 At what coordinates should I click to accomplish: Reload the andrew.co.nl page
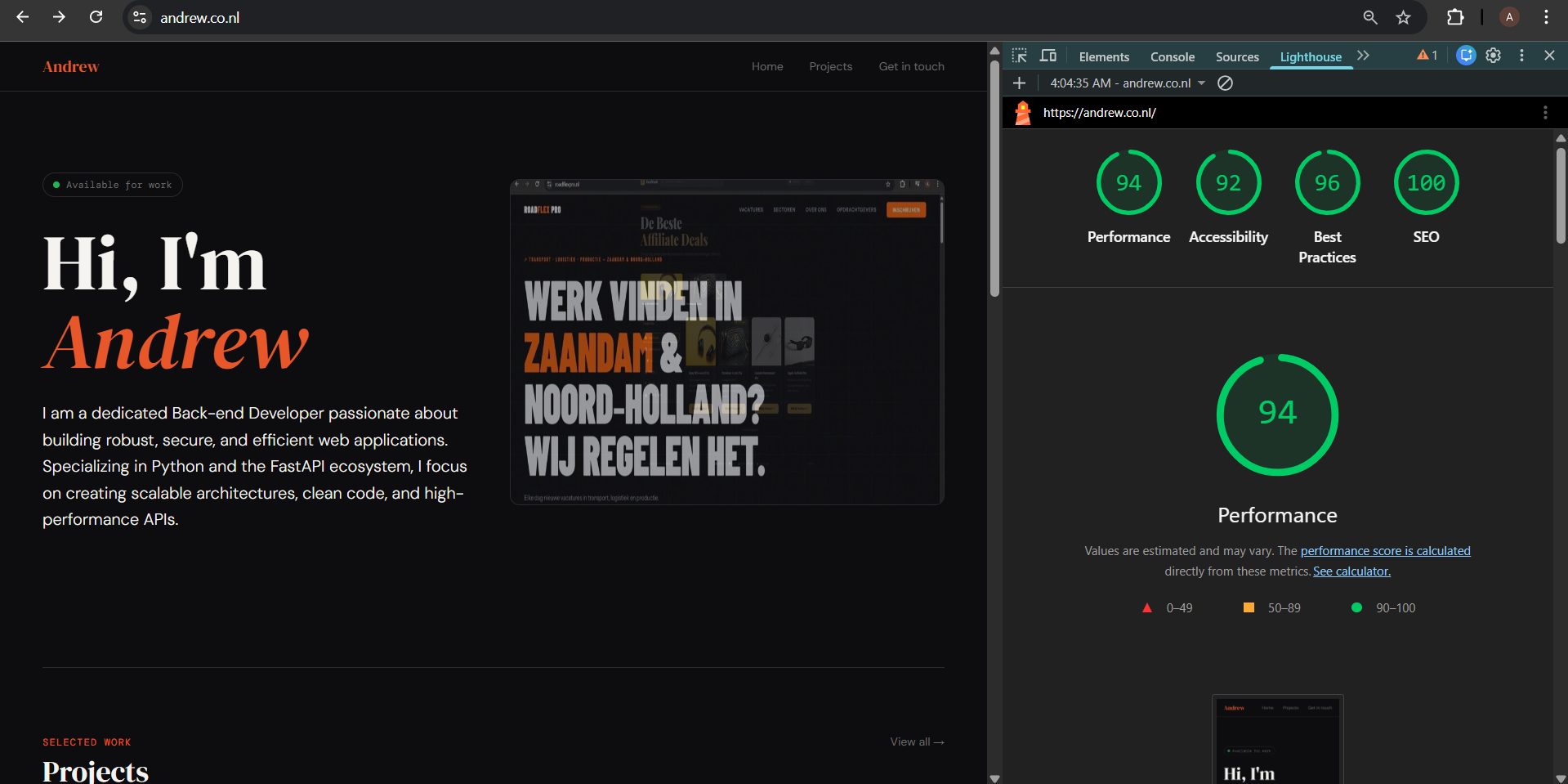[x=96, y=17]
